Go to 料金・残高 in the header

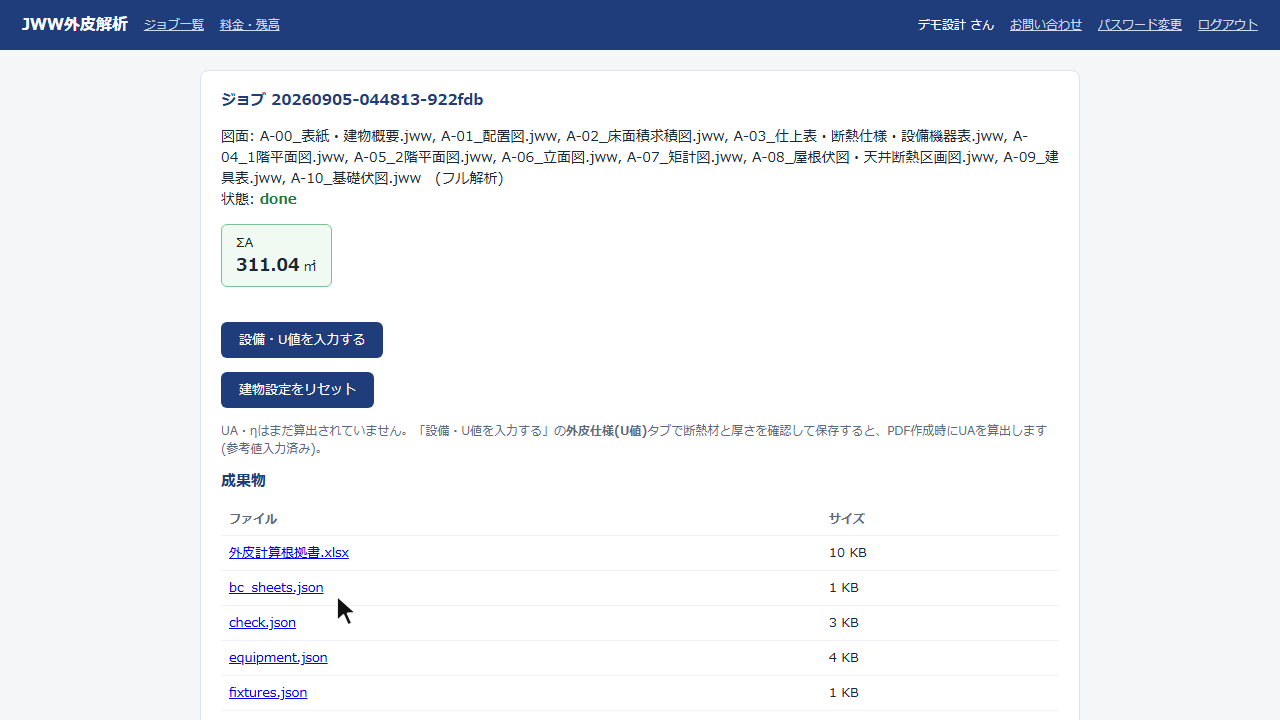click(x=250, y=25)
